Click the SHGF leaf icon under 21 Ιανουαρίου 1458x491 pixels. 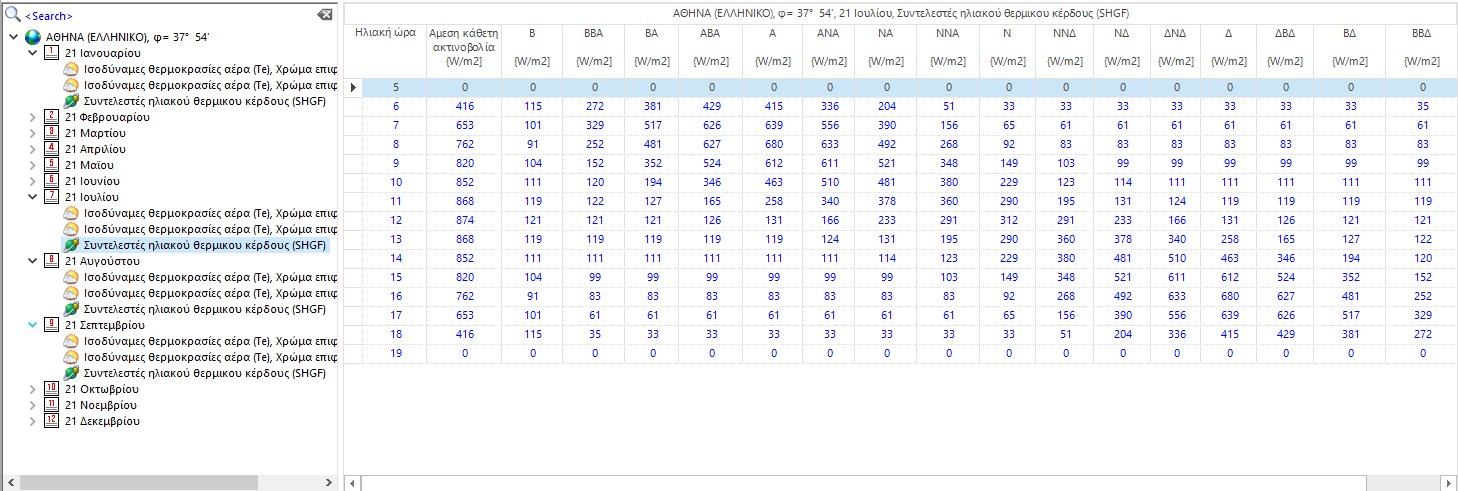tap(72, 101)
